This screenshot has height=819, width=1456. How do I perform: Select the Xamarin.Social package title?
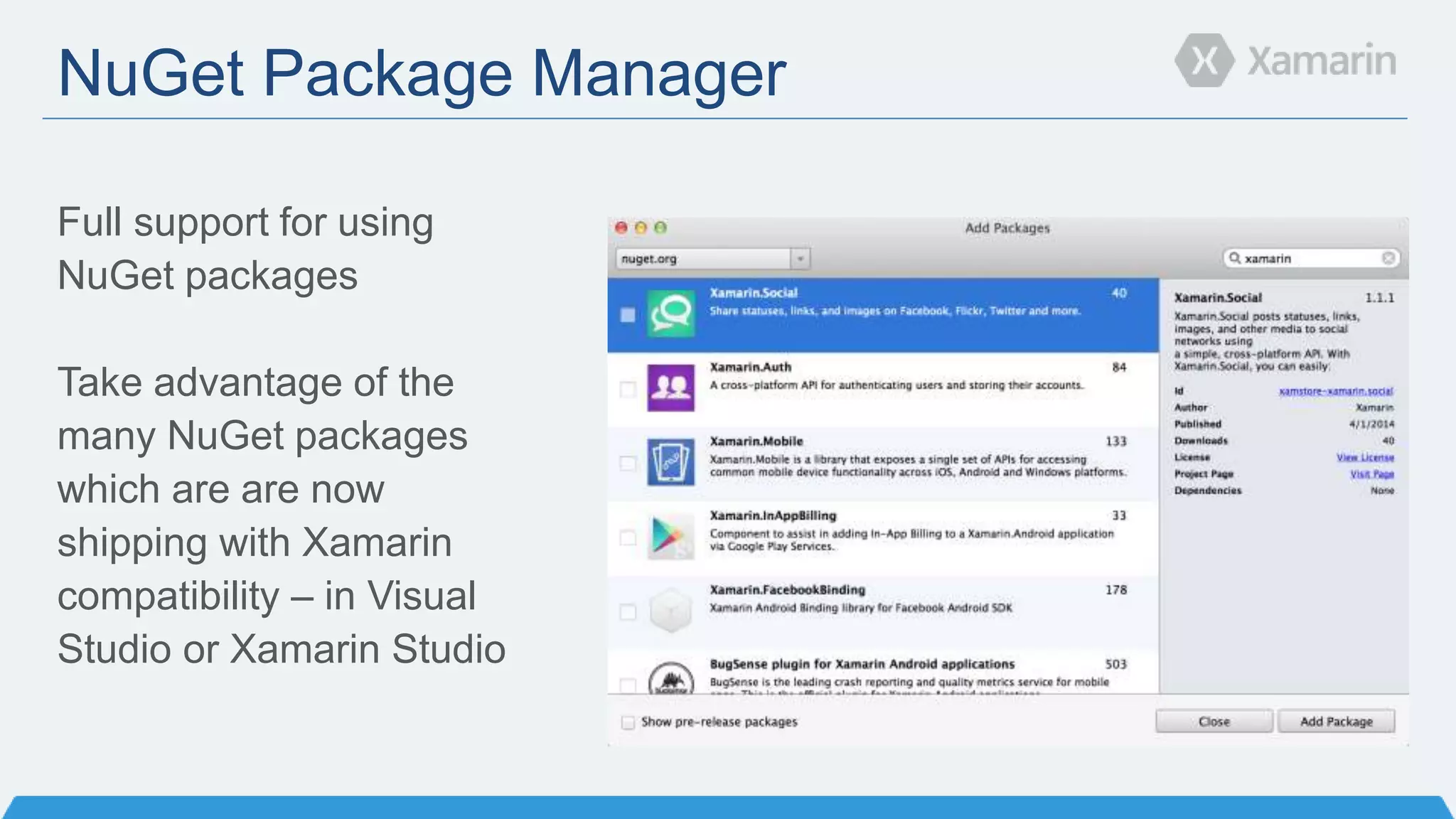pyautogui.click(x=754, y=293)
